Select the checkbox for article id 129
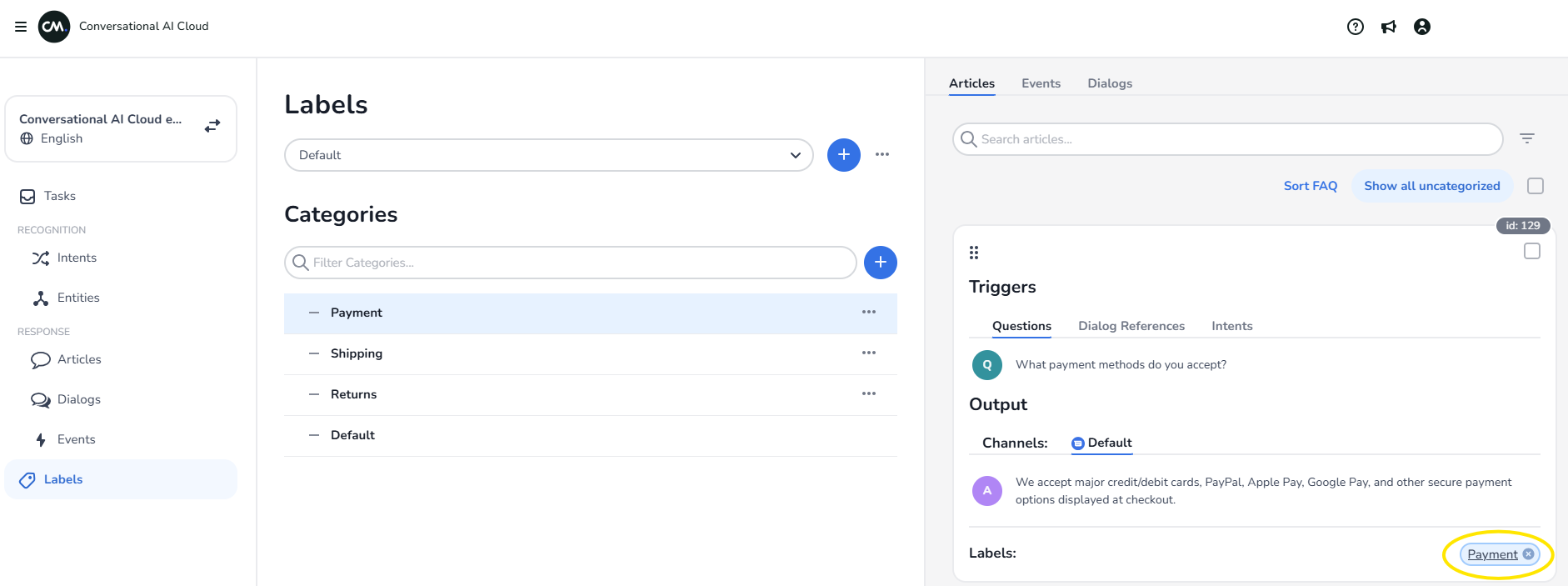1568x586 pixels. 1531,251
